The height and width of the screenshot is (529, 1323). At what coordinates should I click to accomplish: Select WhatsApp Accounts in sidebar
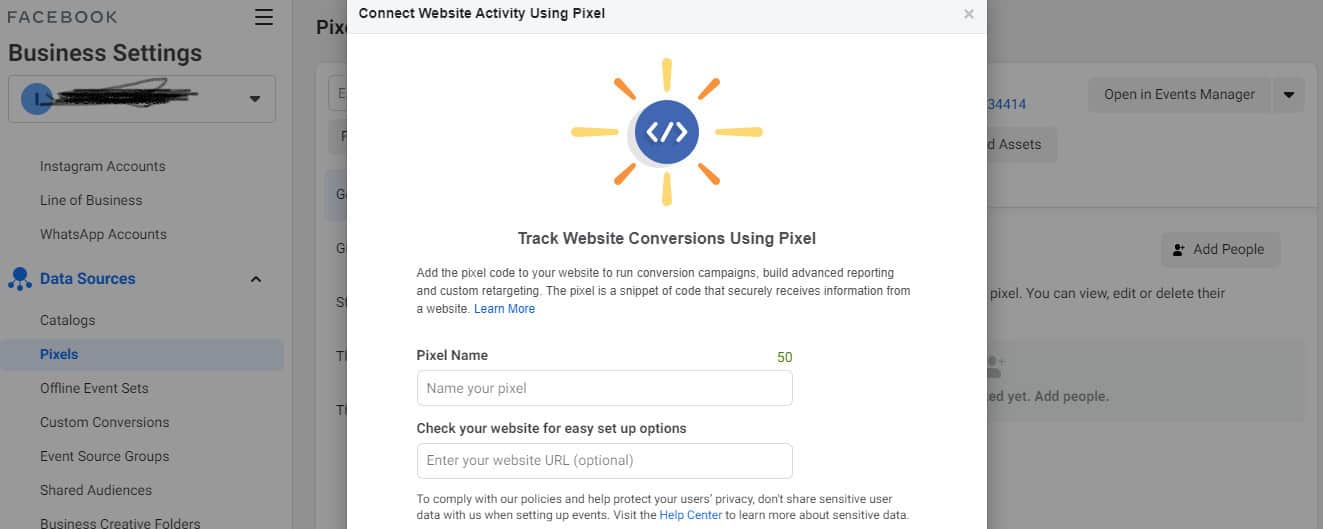point(103,234)
